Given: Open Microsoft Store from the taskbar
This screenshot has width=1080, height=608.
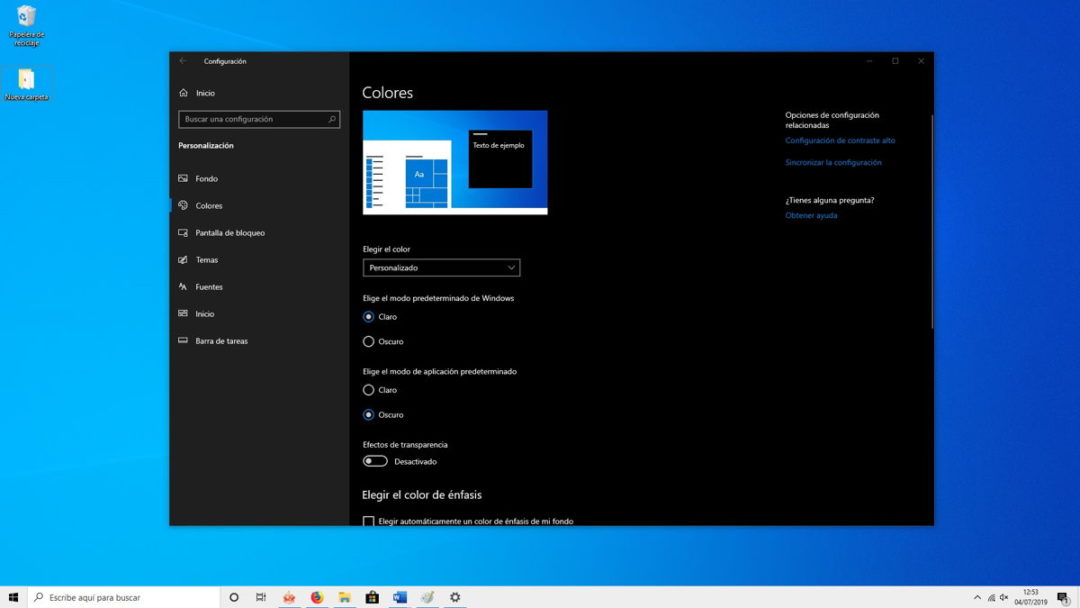Looking at the screenshot, I should coord(371,596).
